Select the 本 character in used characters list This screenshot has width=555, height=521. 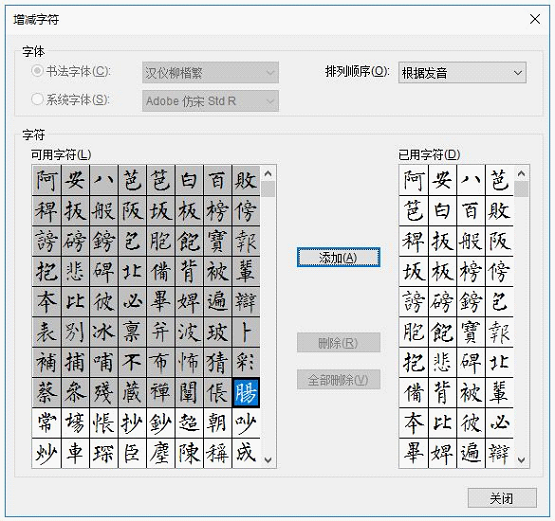tap(413, 423)
